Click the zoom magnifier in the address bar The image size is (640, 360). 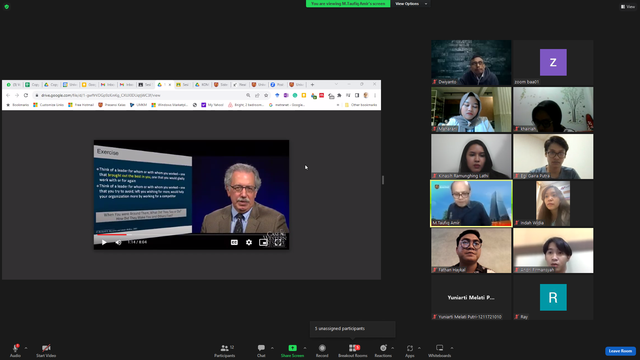[x=248, y=95]
